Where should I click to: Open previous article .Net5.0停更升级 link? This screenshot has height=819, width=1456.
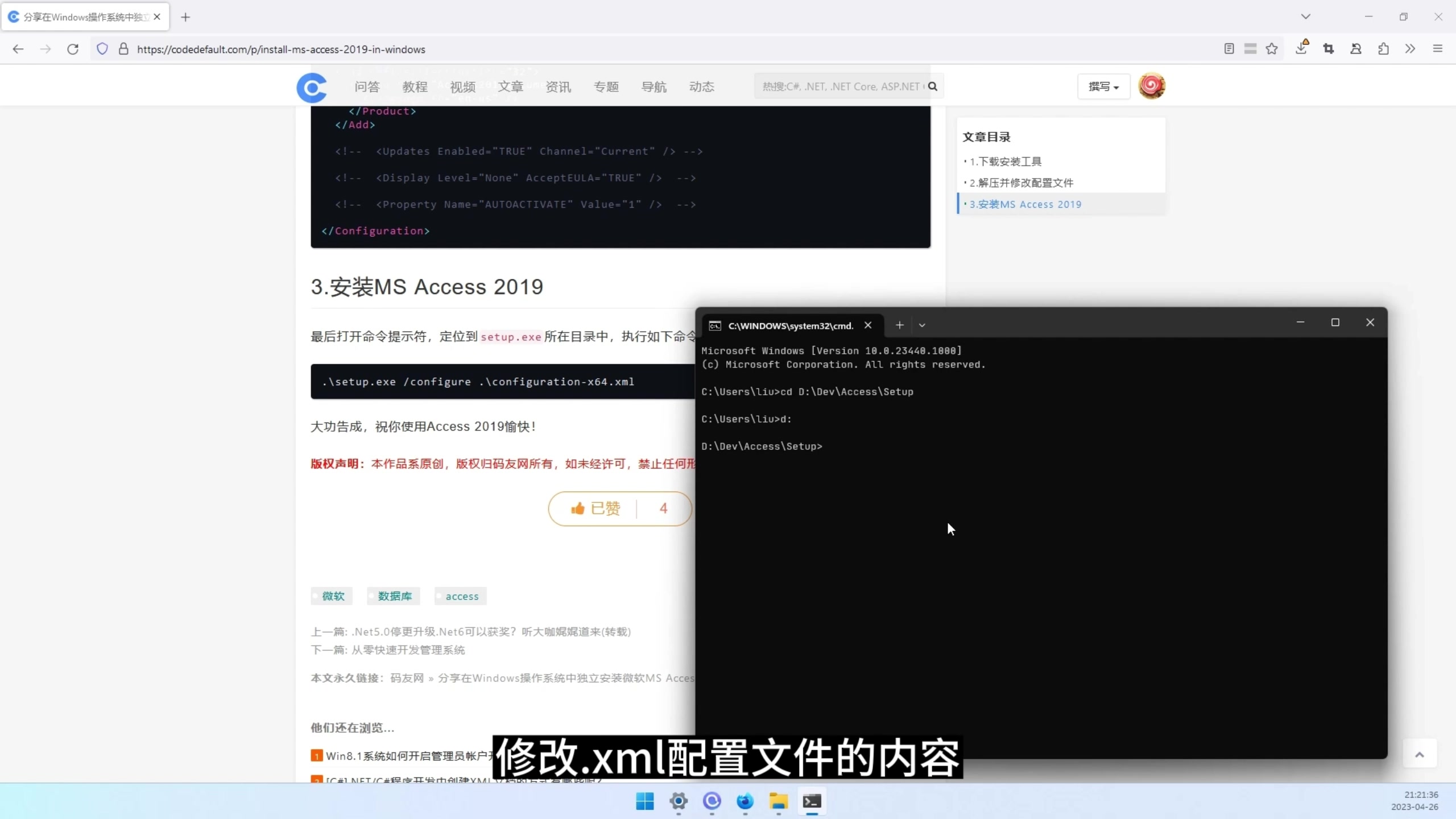[x=491, y=631]
